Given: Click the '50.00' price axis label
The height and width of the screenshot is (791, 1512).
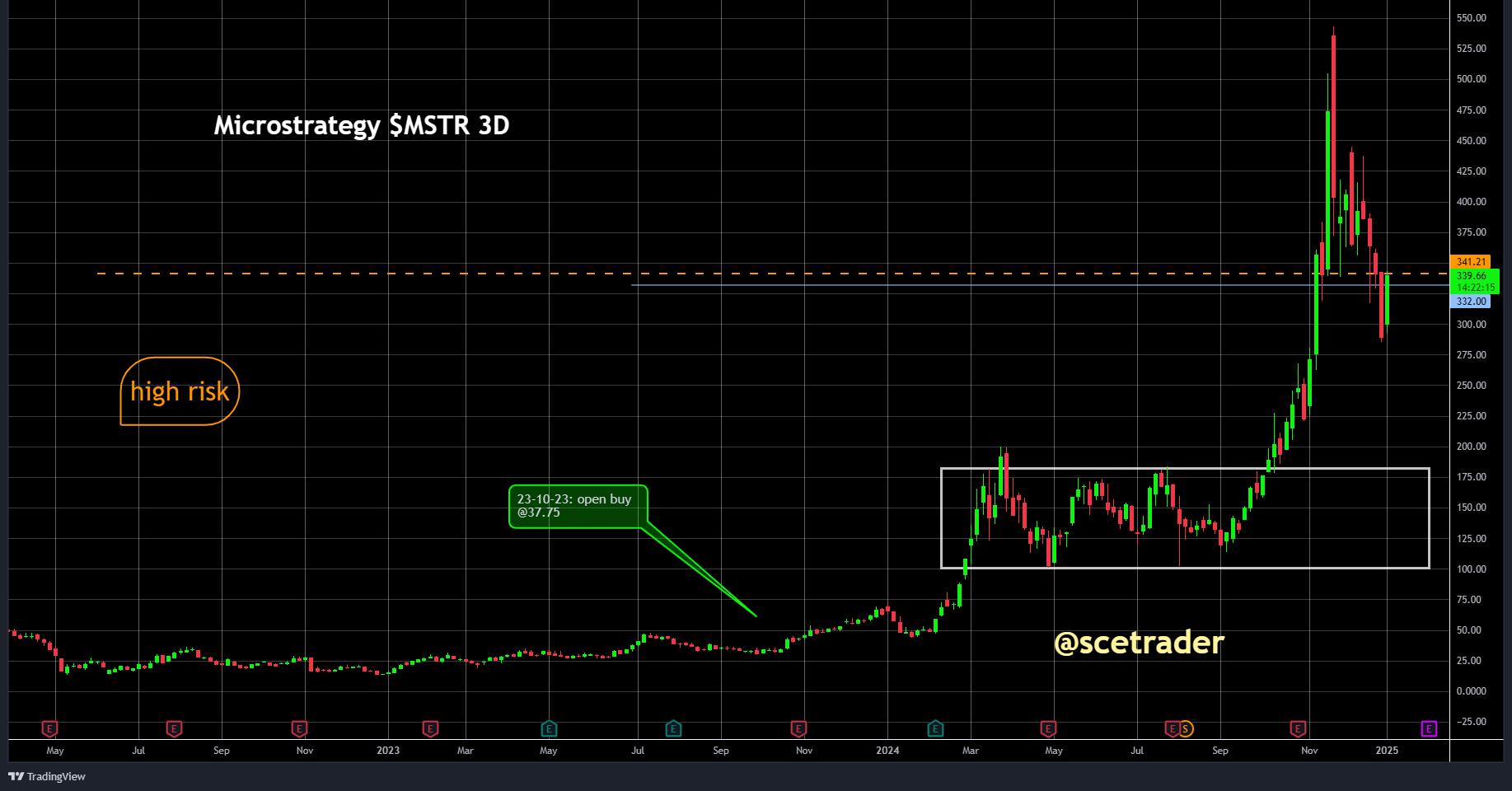Looking at the screenshot, I should click(1471, 630).
